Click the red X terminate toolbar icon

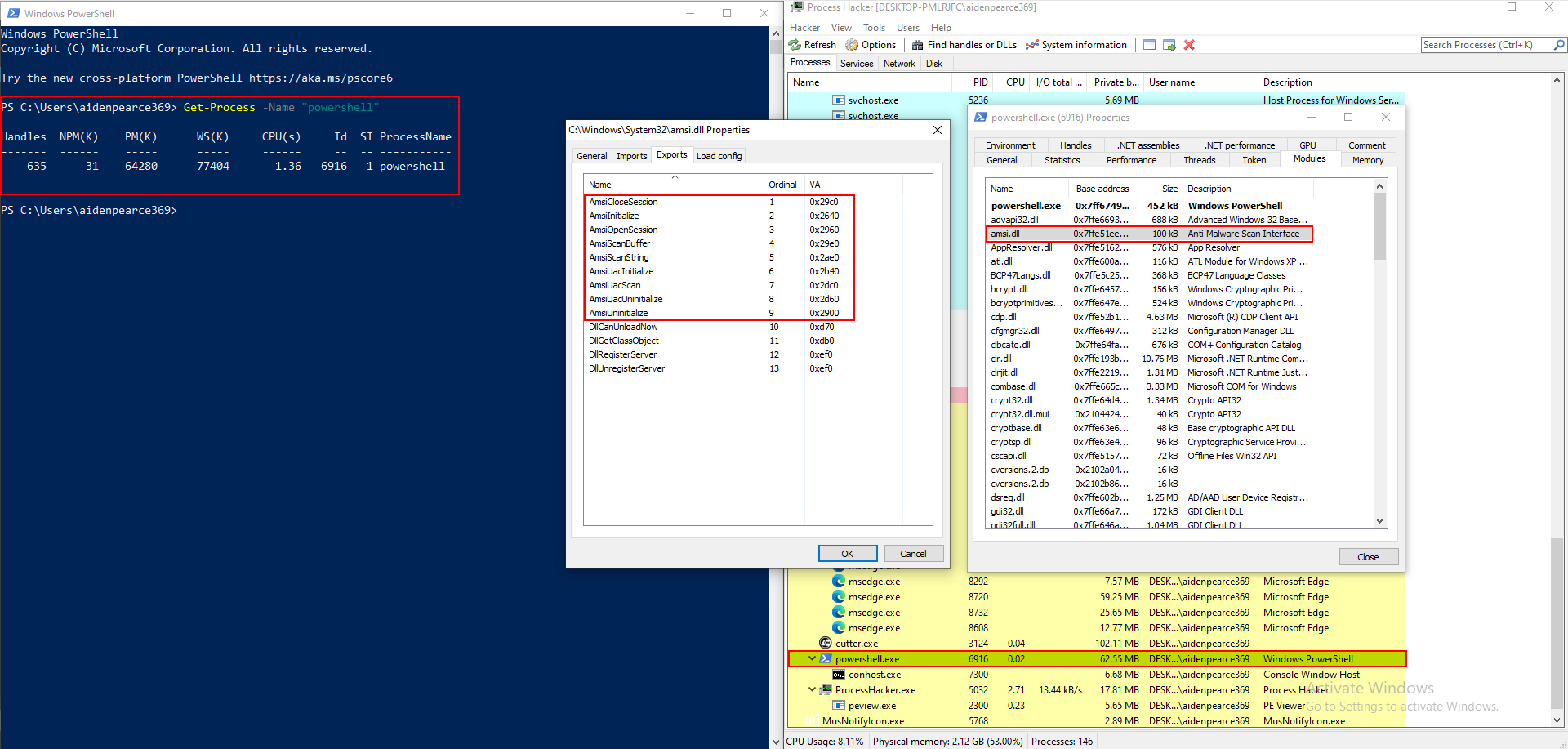(1189, 45)
